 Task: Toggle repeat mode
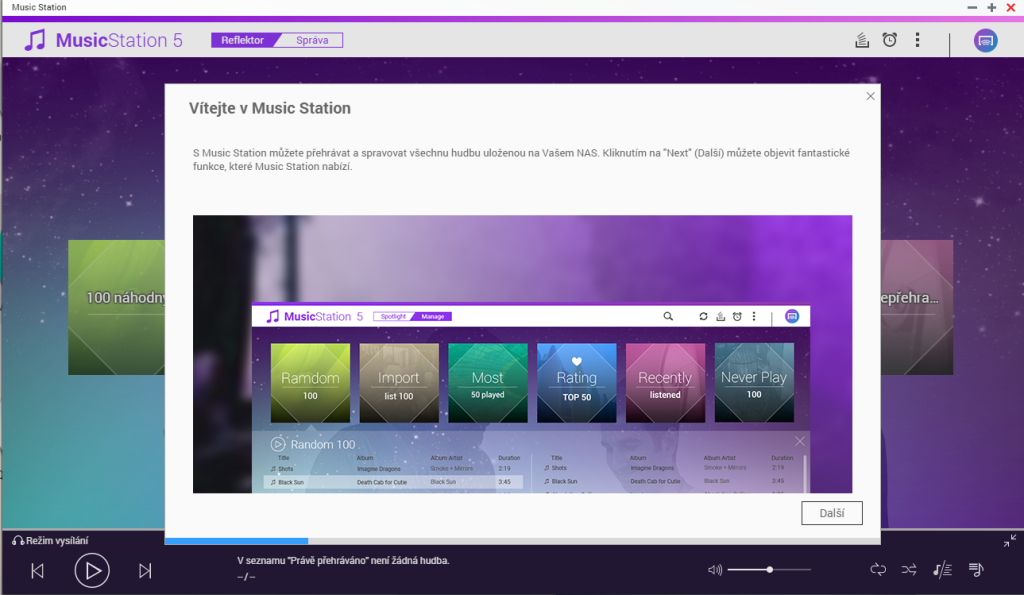tap(878, 570)
